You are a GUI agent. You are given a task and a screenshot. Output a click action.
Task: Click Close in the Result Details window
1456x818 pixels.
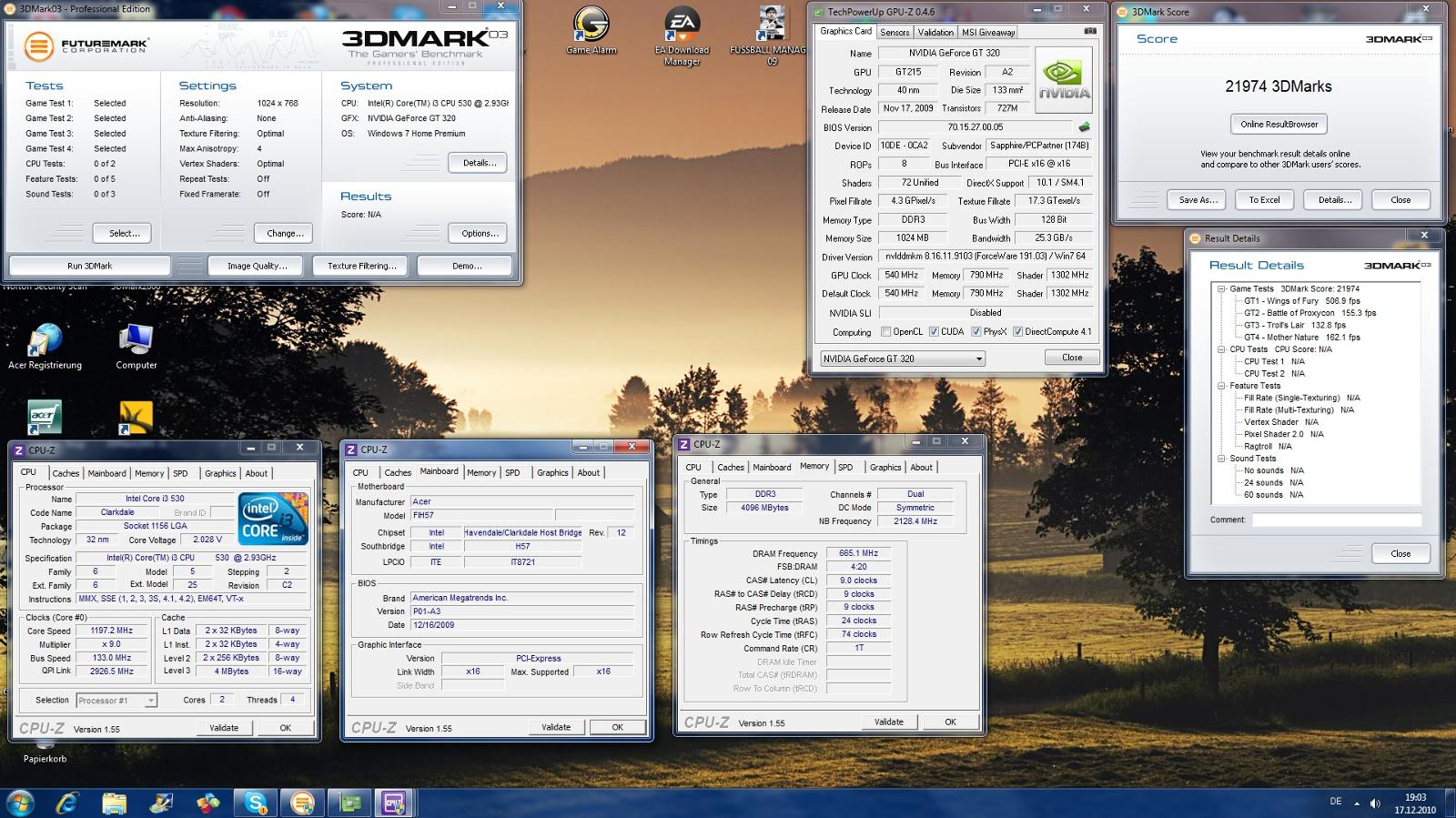pos(1400,553)
